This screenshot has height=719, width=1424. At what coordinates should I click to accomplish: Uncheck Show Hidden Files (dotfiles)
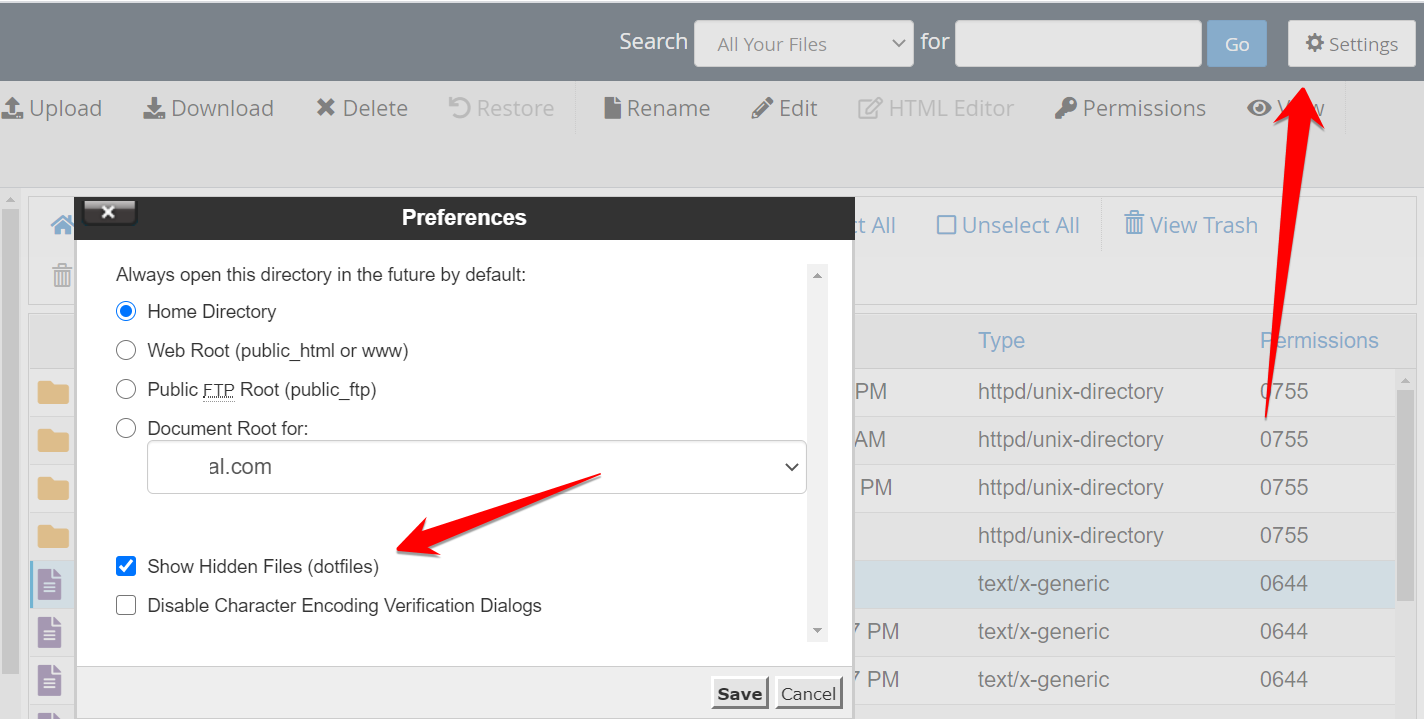click(x=126, y=566)
